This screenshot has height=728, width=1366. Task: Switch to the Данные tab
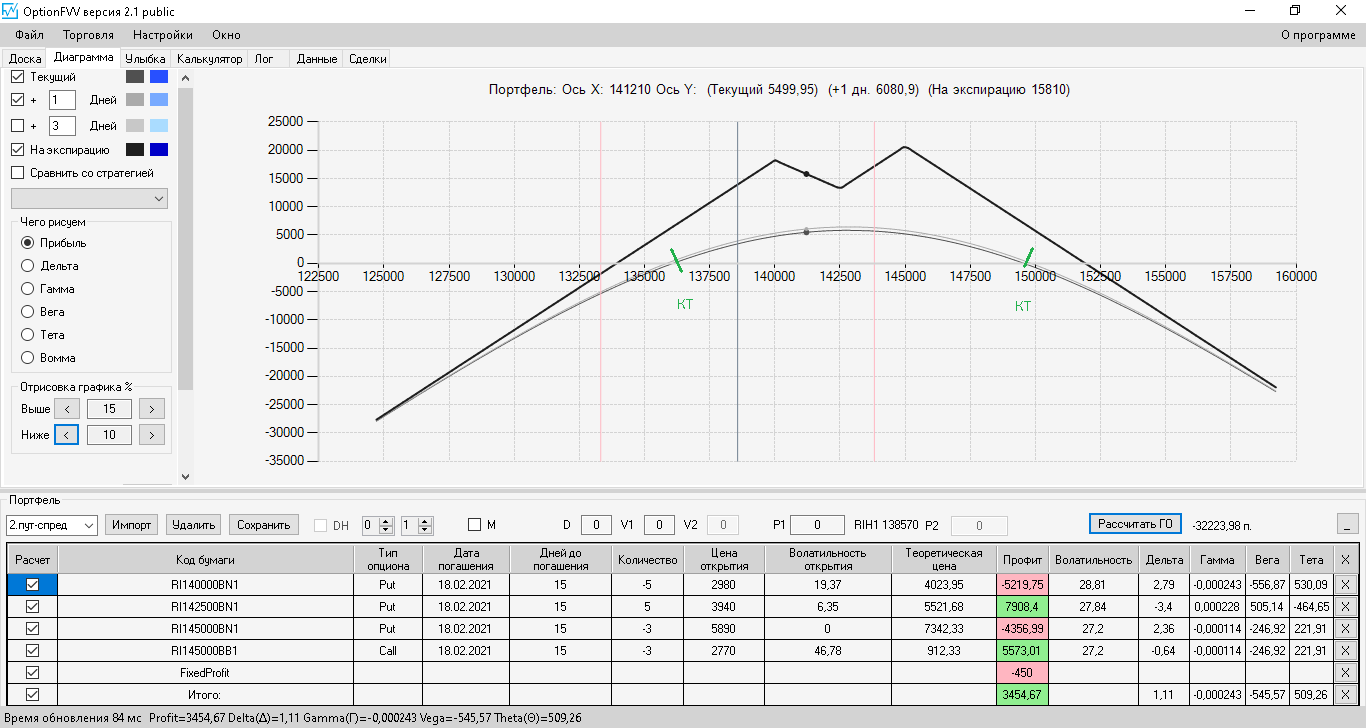click(317, 59)
